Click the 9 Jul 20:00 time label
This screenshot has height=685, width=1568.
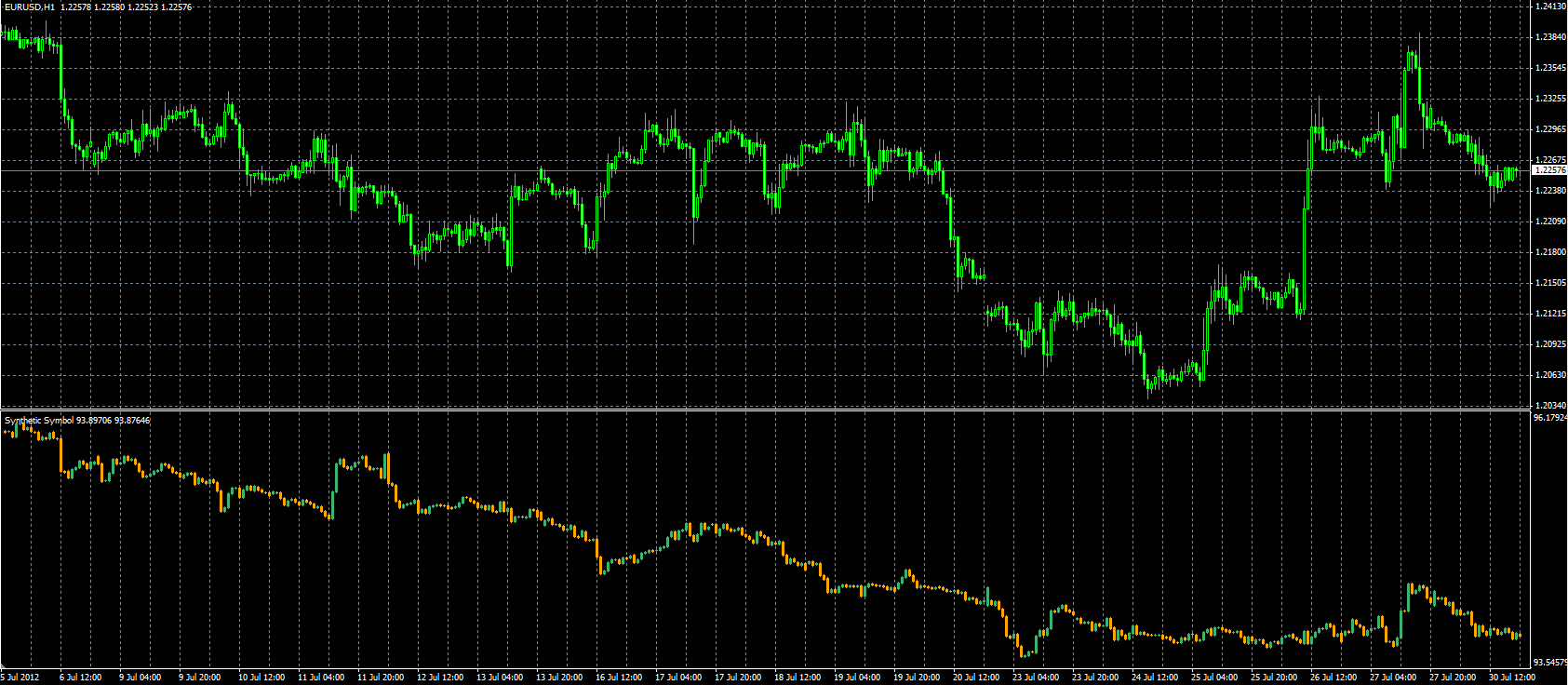pyautogui.click(x=200, y=678)
